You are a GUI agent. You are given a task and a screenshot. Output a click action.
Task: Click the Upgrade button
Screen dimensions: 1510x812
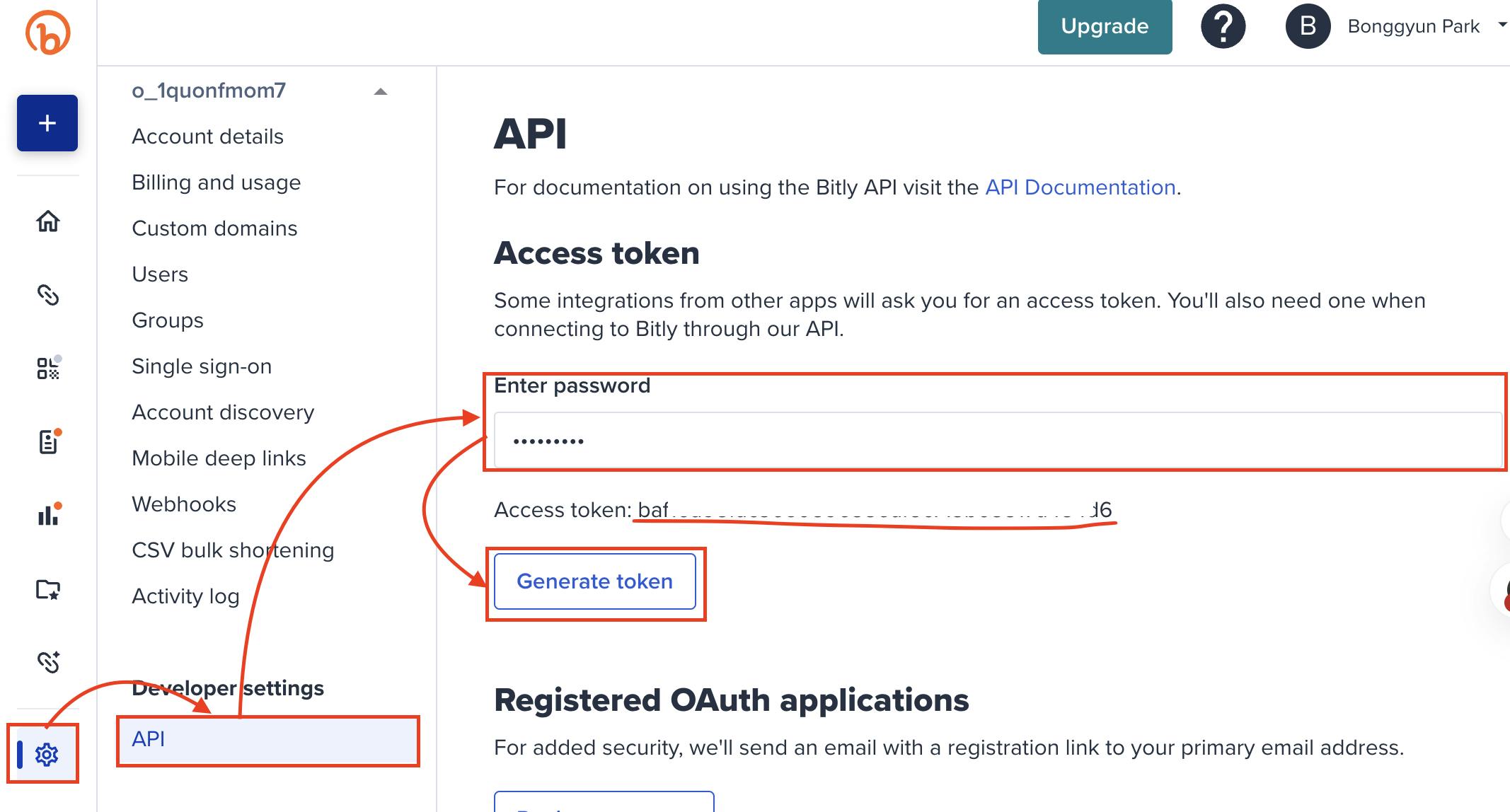coord(1105,27)
